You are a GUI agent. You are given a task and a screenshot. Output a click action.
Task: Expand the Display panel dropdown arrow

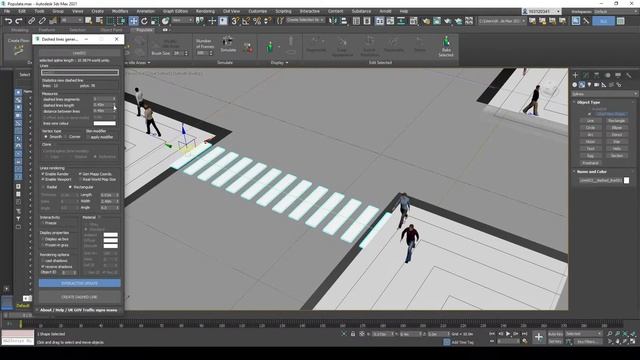click(x=287, y=62)
